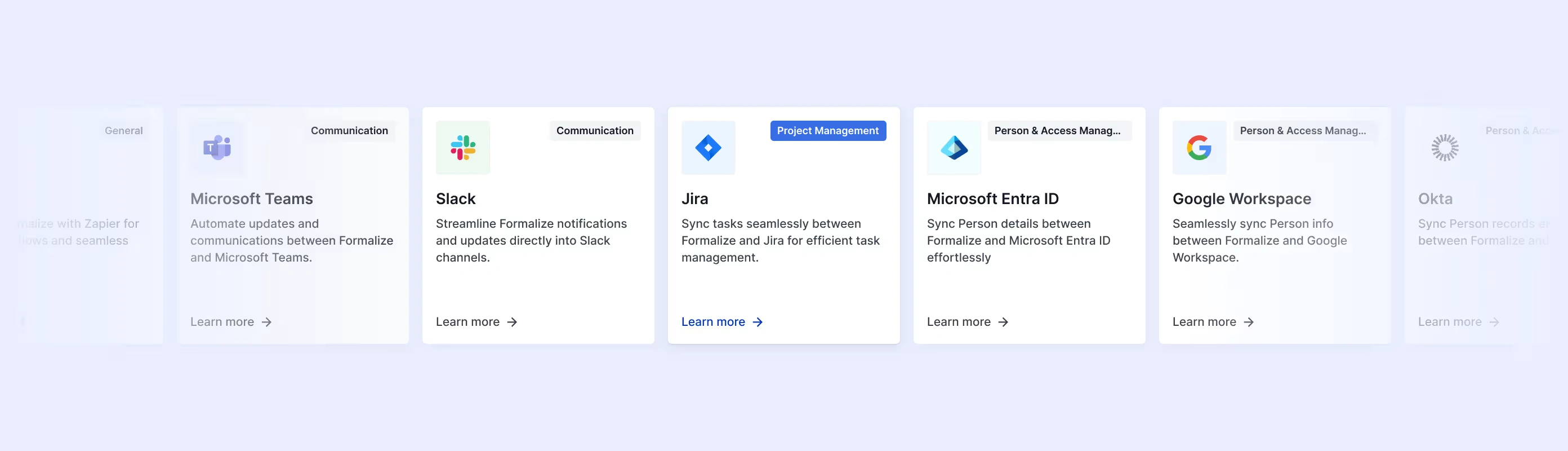The image size is (1568, 451).
Task: Click arrow beside Microsoft Entra ID's Learn more
Action: [1003, 322]
